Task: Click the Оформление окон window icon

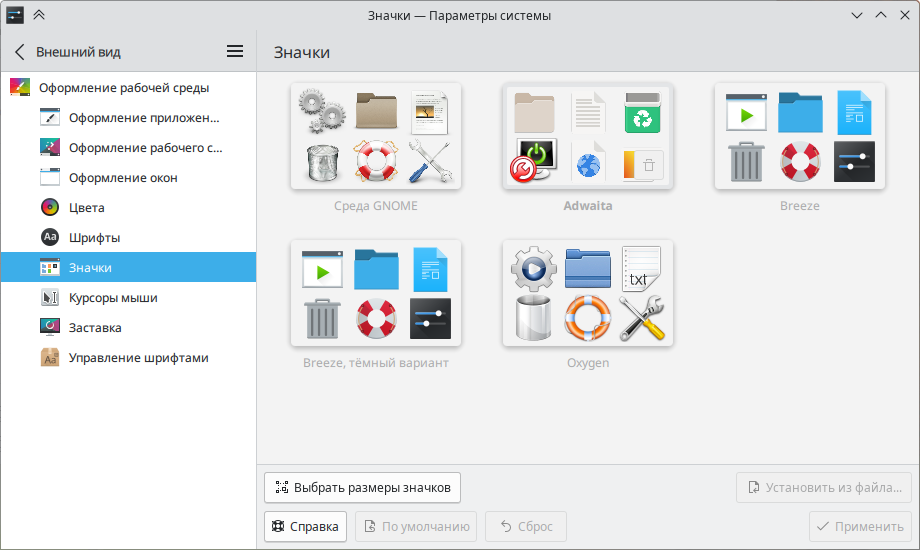Action: [50, 177]
